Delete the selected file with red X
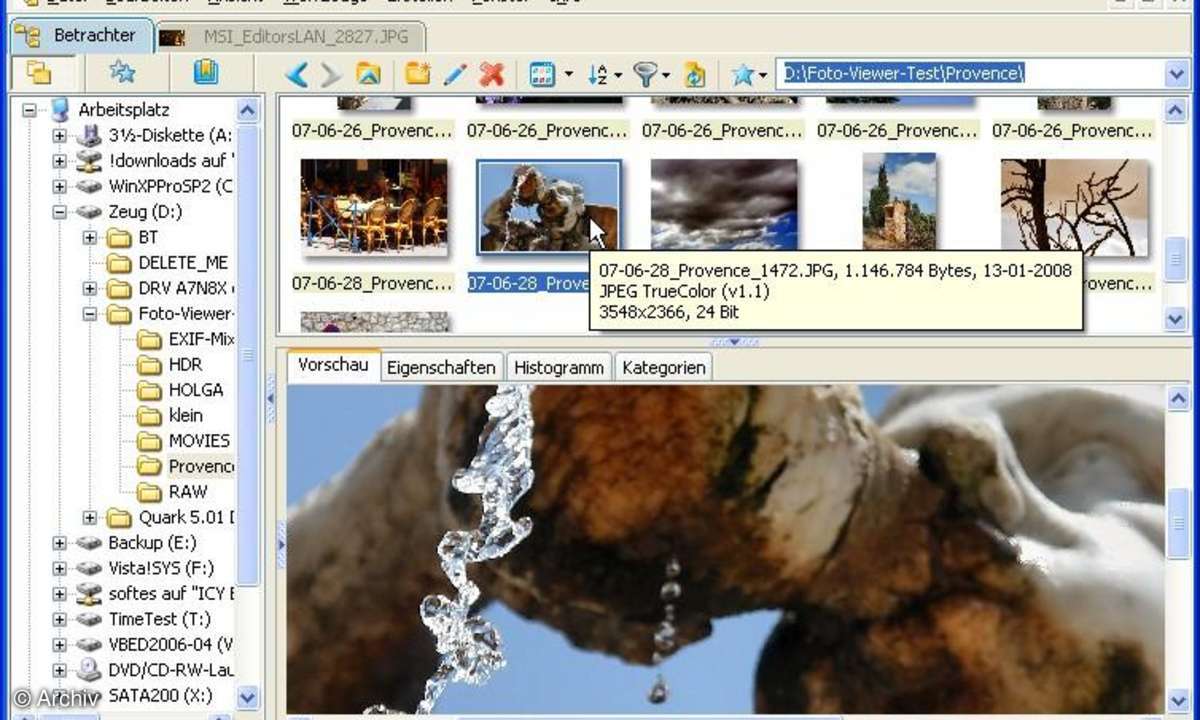The width and height of the screenshot is (1200, 720). [x=491, y=74]
